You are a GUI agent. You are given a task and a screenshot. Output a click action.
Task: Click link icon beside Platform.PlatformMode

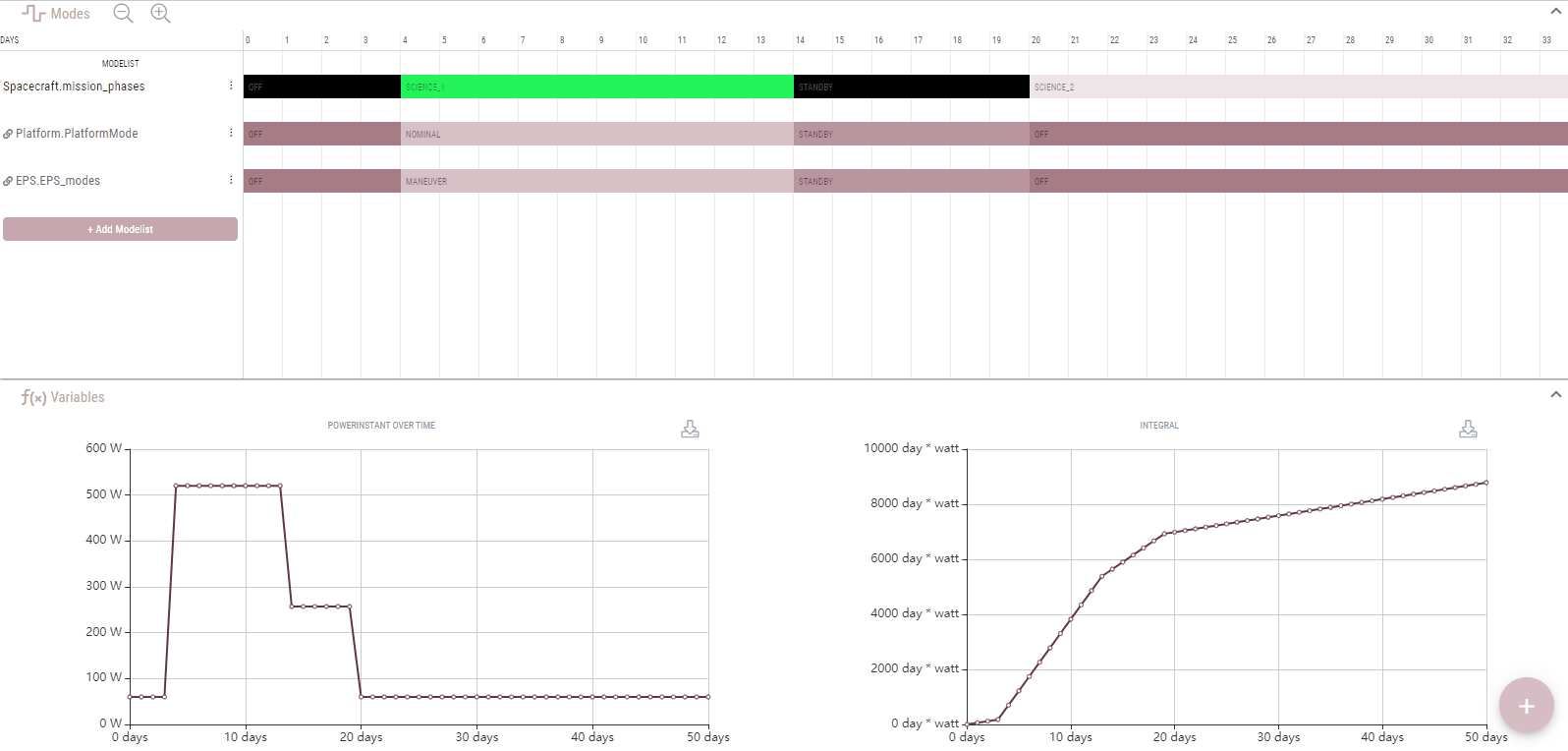(x=8, y=134)
